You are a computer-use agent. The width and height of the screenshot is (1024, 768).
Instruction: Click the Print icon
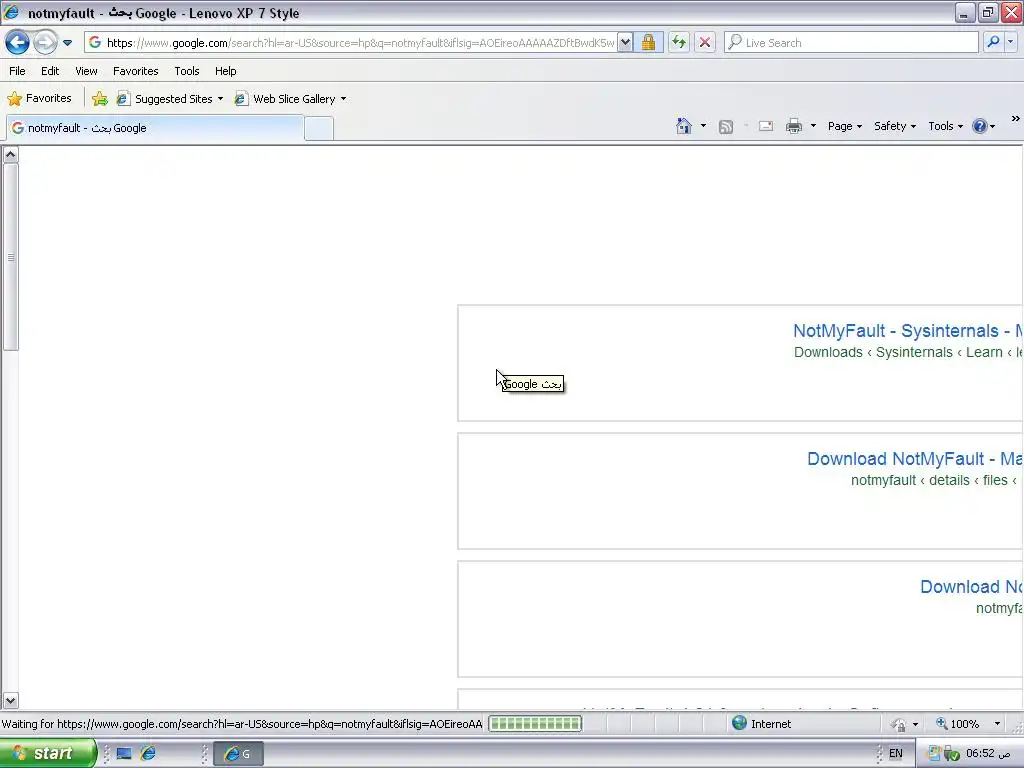click(x=793, y=126)
